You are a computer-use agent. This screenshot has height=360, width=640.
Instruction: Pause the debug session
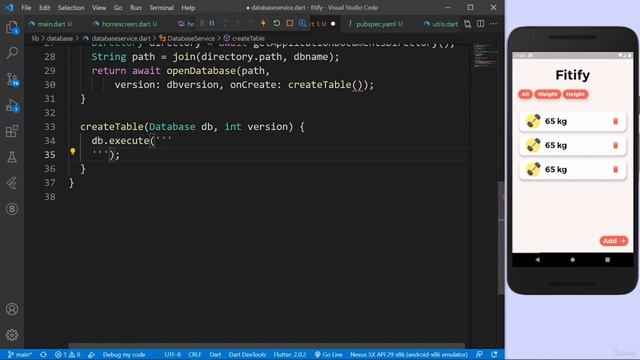coord(211,24)
